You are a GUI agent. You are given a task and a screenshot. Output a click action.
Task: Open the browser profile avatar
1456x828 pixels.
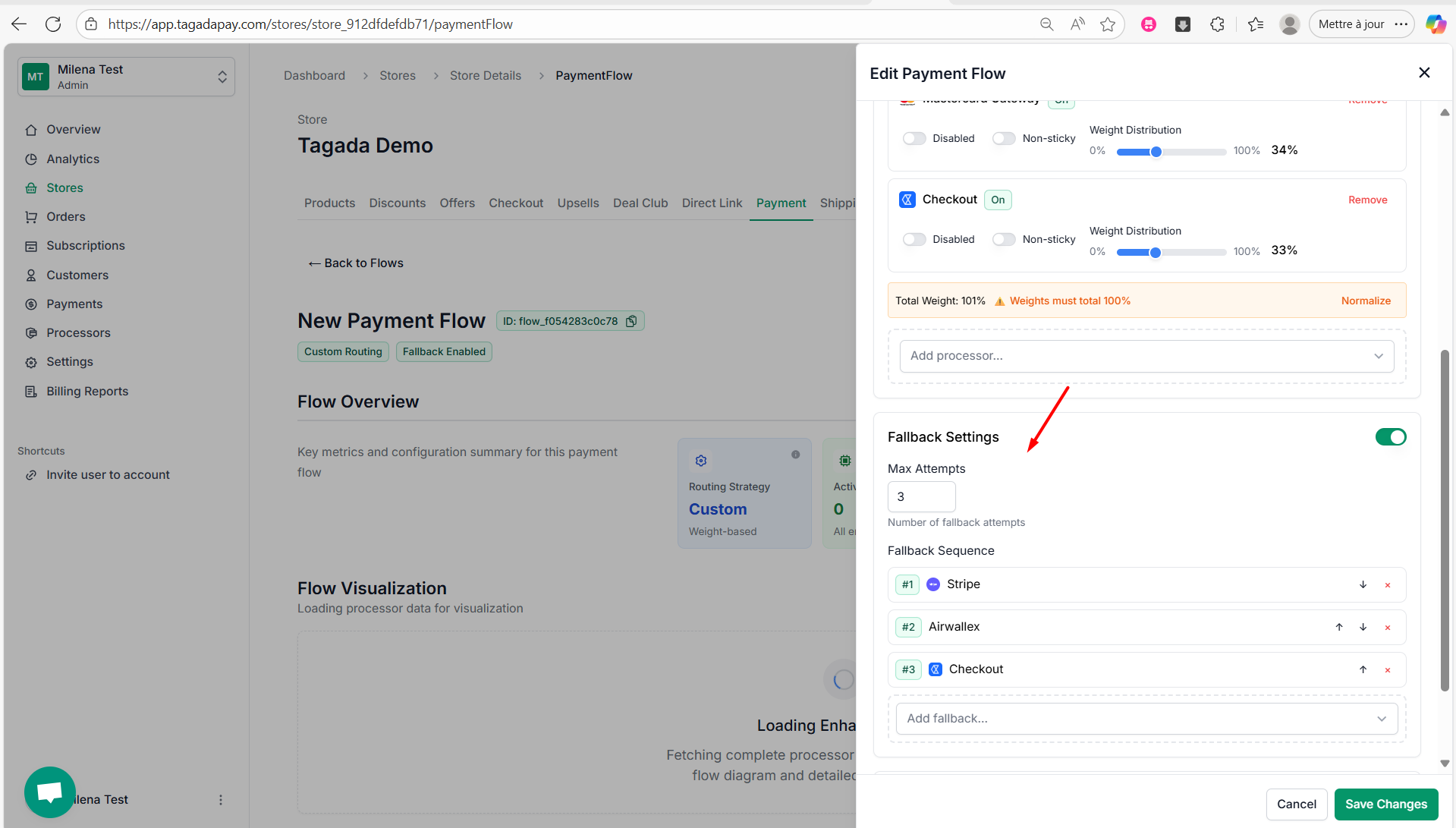tap(1289, 24)
